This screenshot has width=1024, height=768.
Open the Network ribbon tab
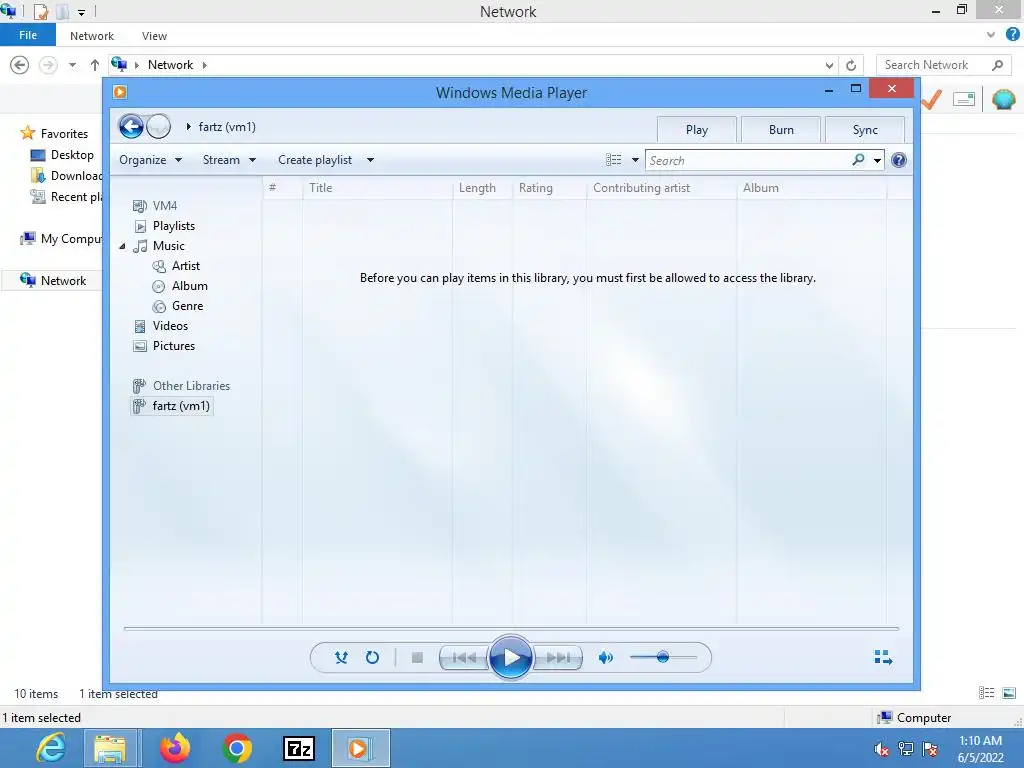point(91,36)
